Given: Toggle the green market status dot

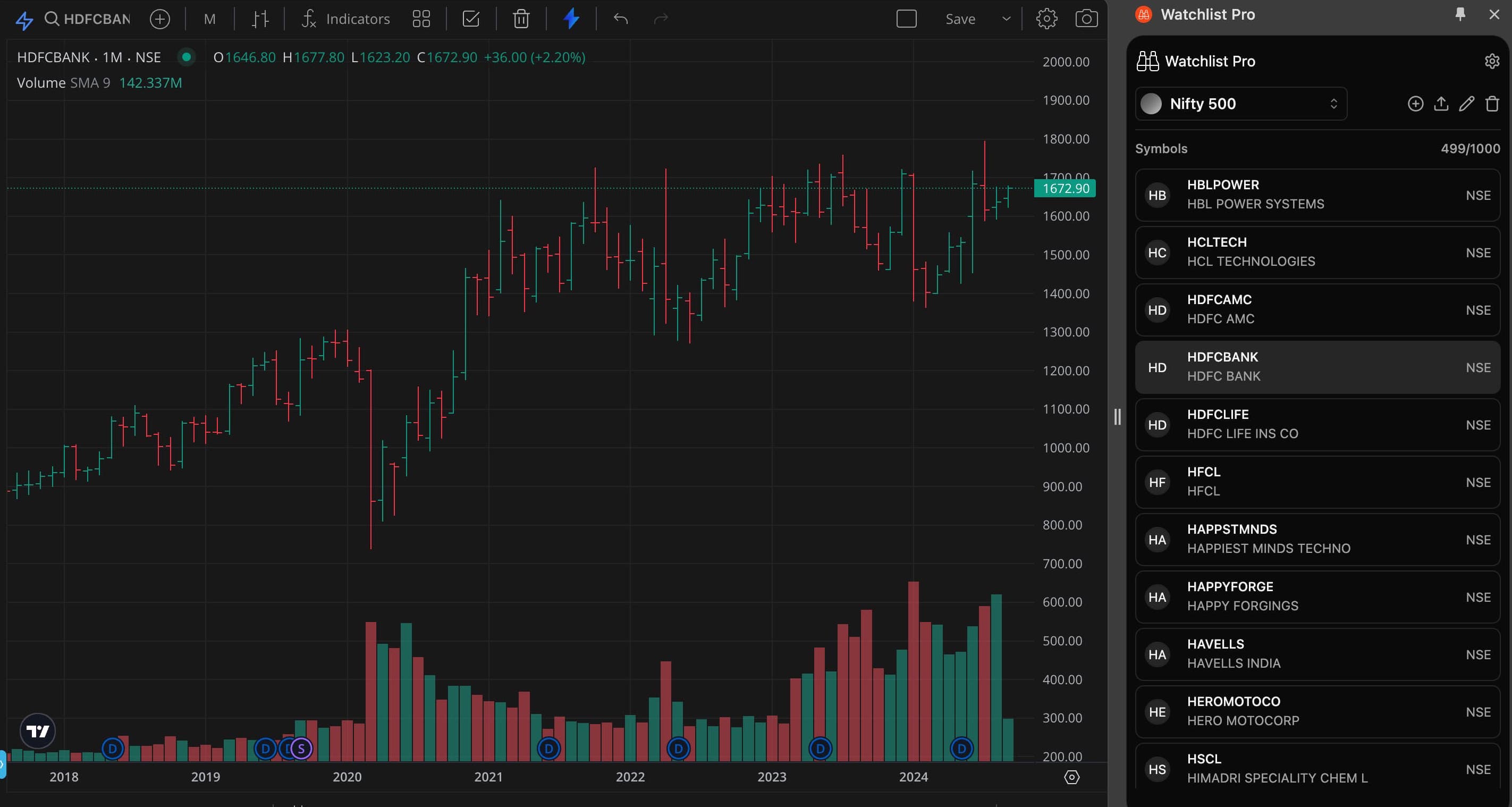Looking at the screenshot, I should [186, 57].
